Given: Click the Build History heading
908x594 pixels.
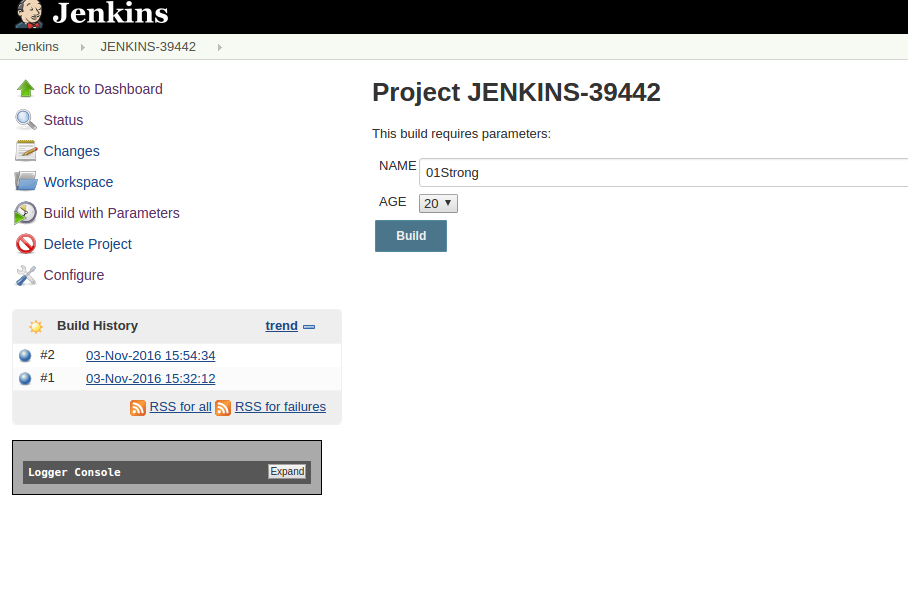Looking at the screenshot, I should (x=97, y=326).
